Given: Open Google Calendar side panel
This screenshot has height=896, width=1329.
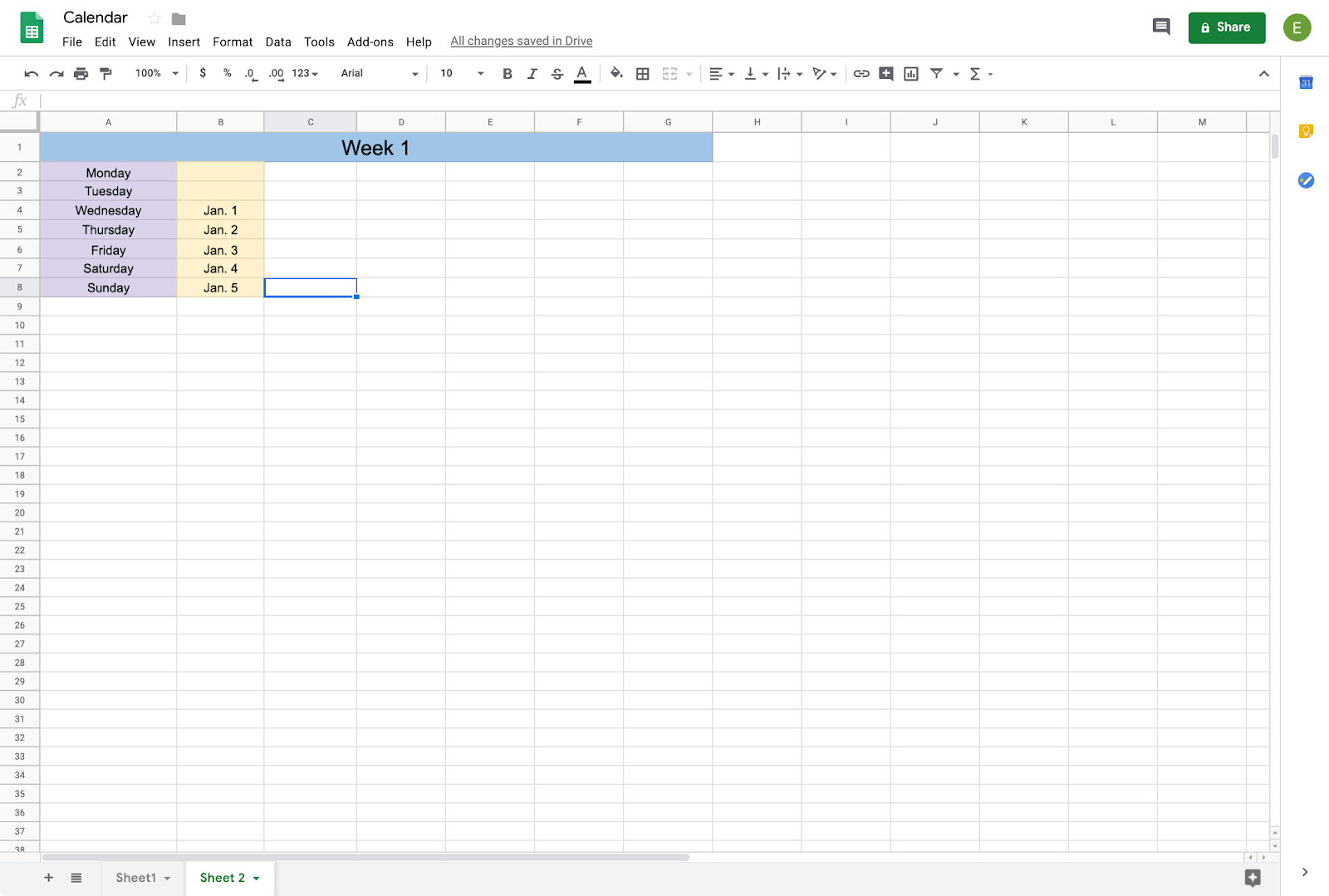Looking at the screenshot, I should (1306, 82).
